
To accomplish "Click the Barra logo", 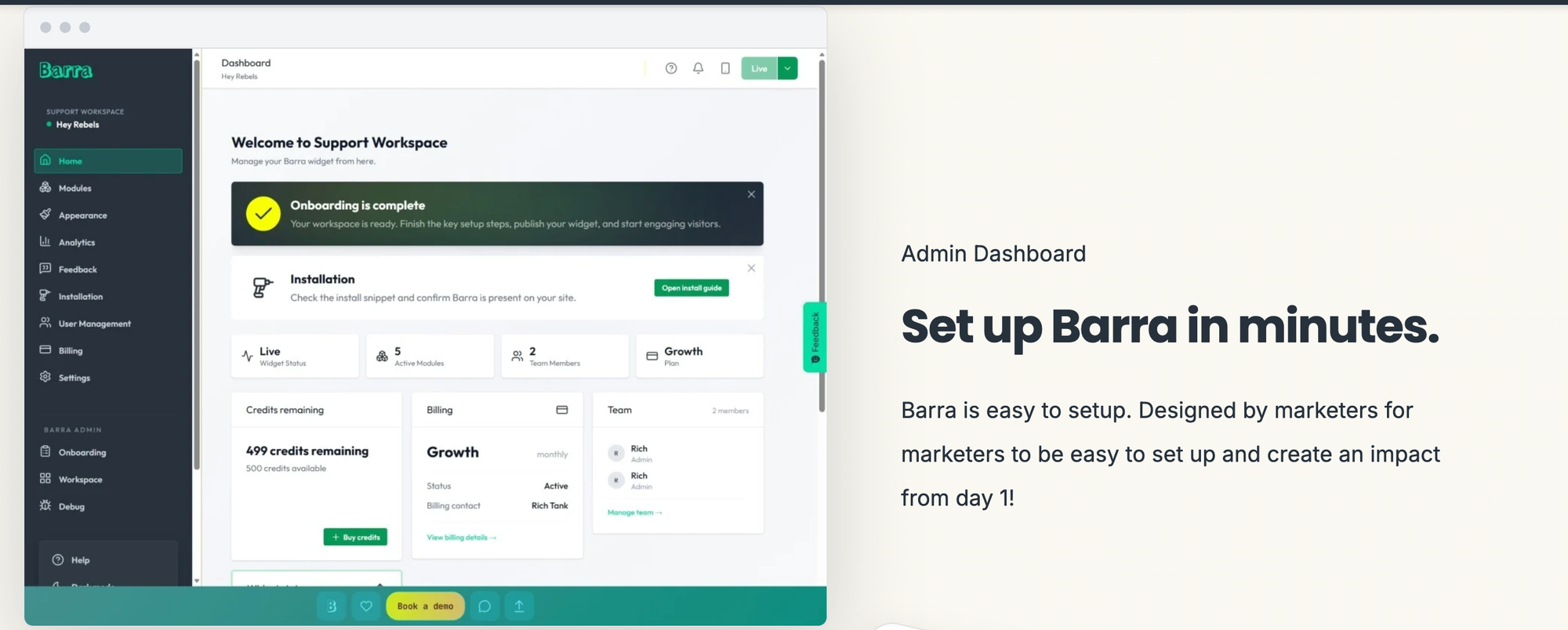I will pyautogui.click(x=66, y=71).
